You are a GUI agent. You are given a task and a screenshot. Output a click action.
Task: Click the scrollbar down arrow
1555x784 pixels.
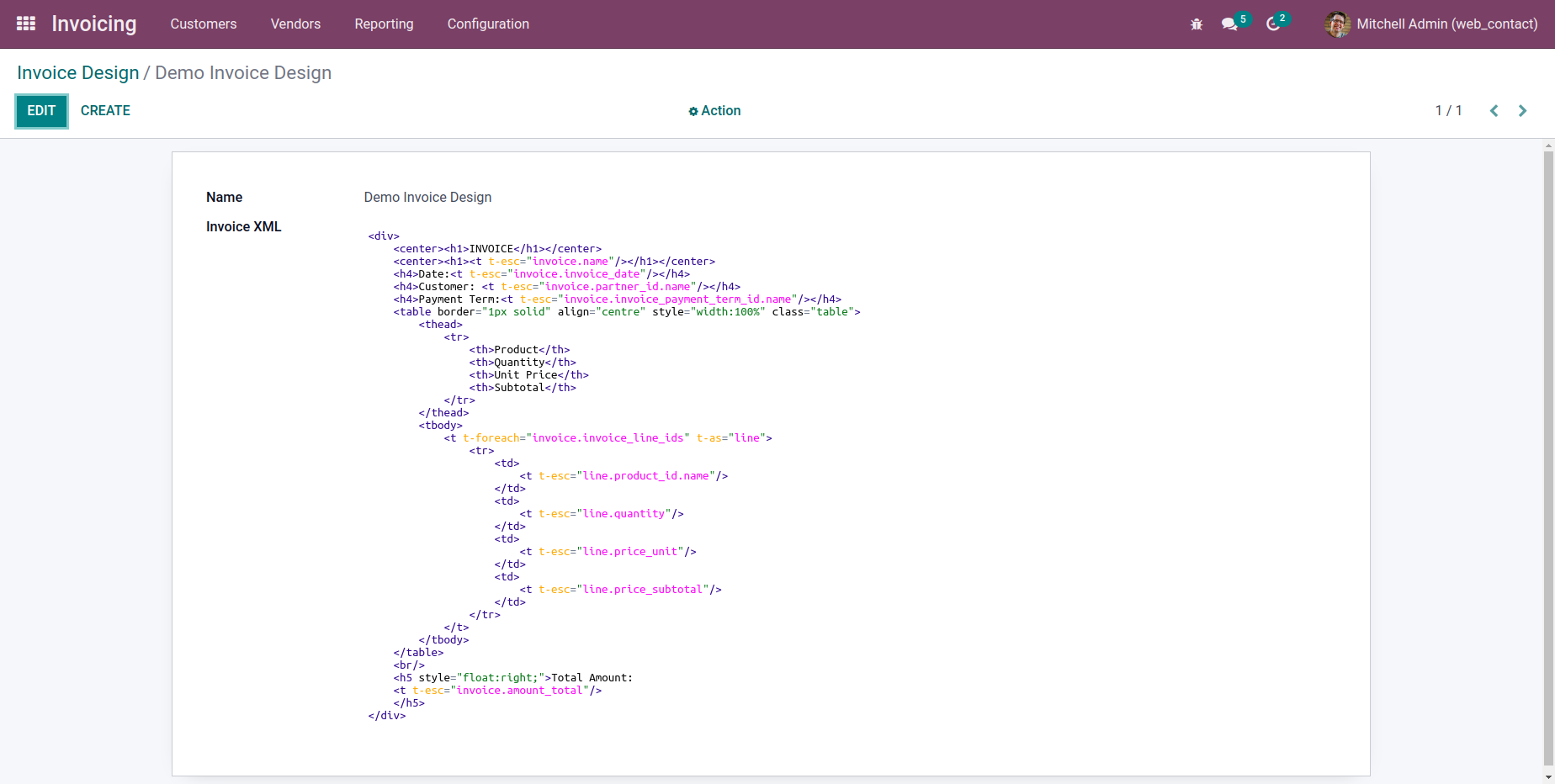tap(1548, 778)
